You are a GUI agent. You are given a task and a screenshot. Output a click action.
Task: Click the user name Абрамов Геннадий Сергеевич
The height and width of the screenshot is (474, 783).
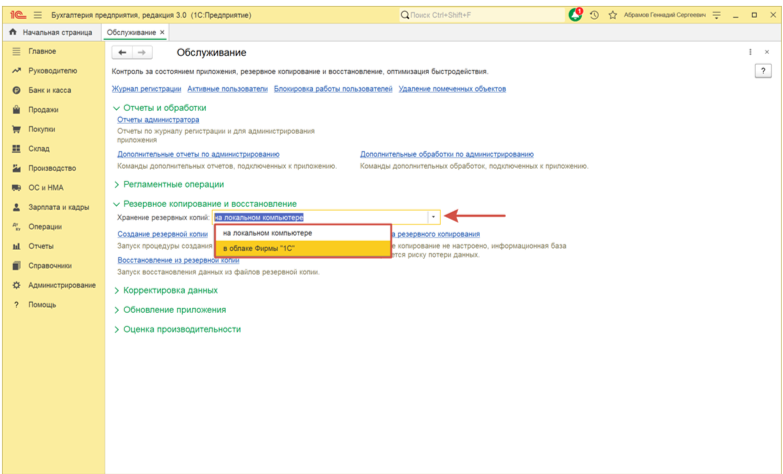665,15
